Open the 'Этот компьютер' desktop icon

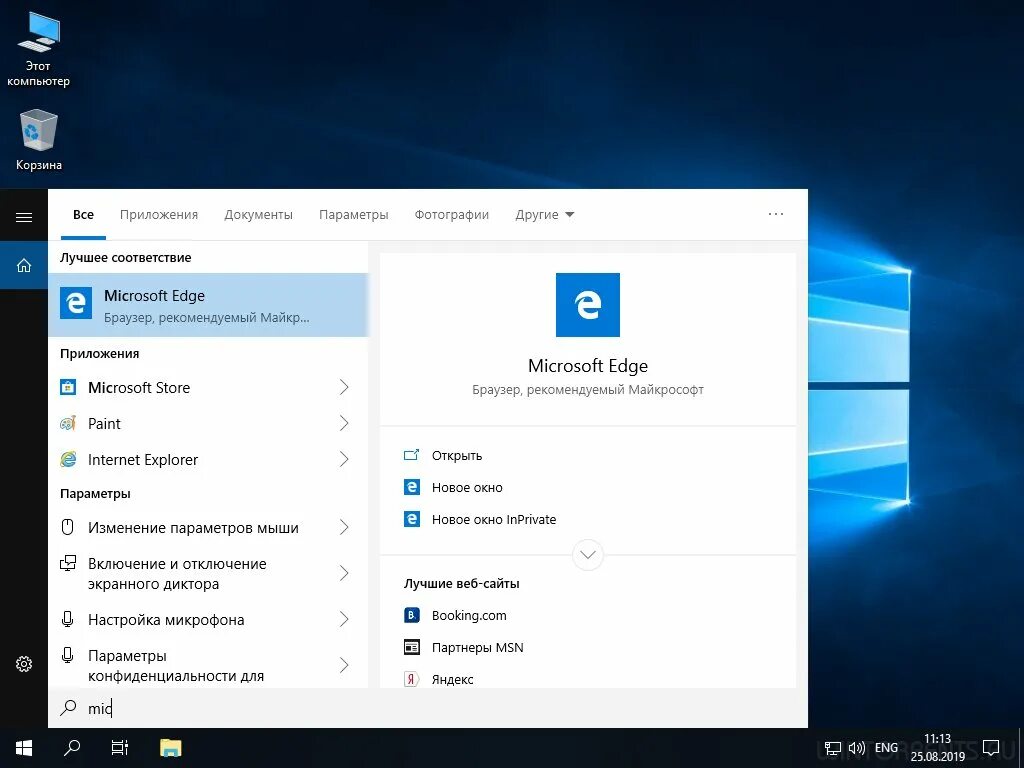point(39,49)
